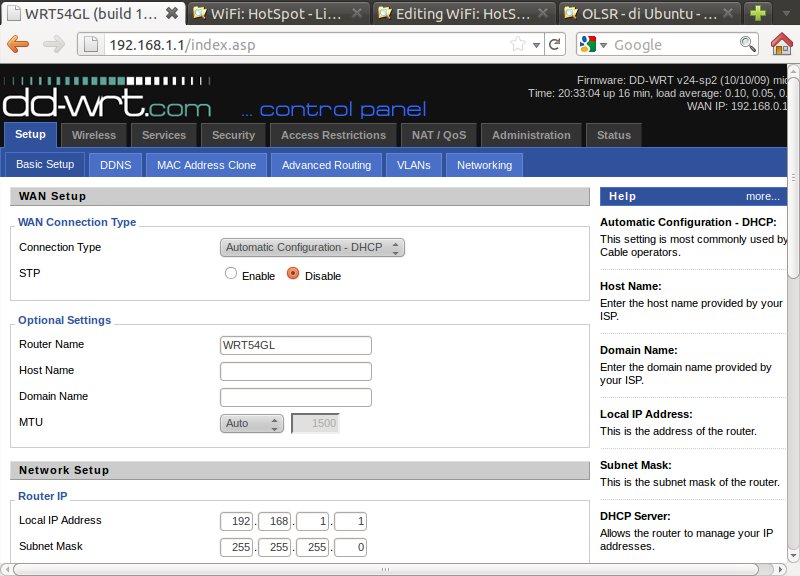Open the tab list dropdown arrow

[x=786, y=14]
